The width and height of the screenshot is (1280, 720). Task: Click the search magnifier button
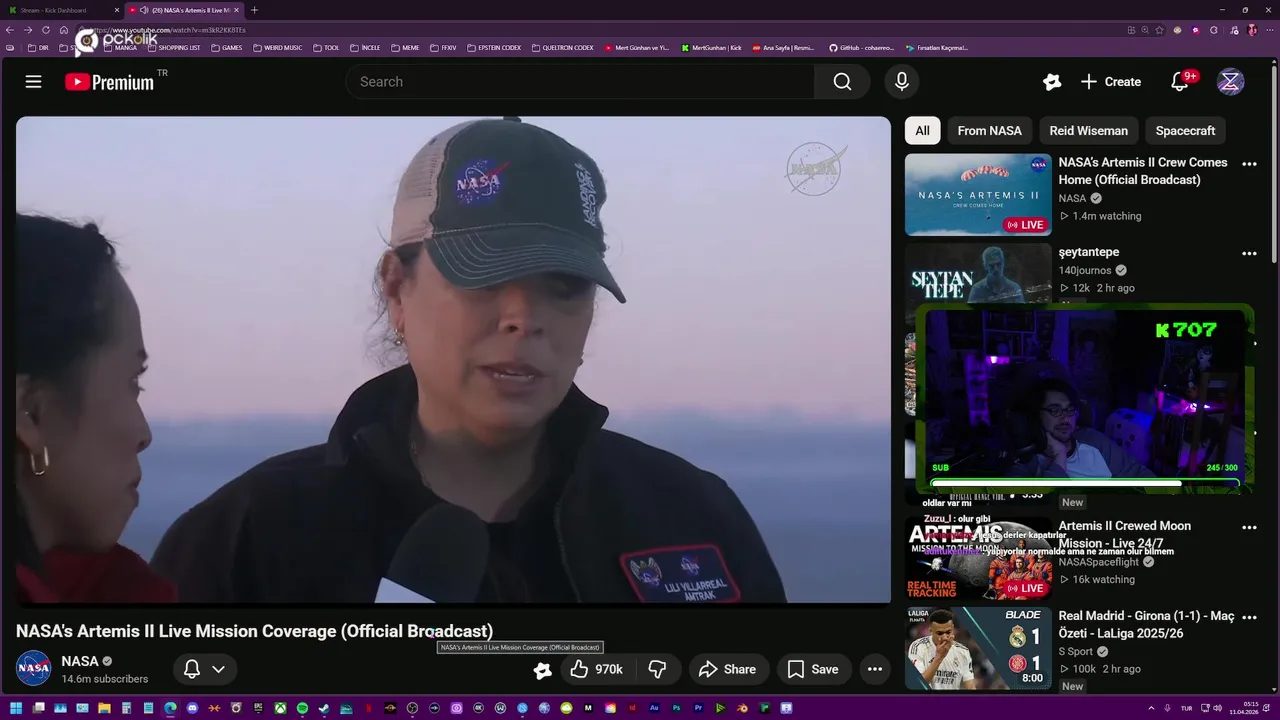842,82
